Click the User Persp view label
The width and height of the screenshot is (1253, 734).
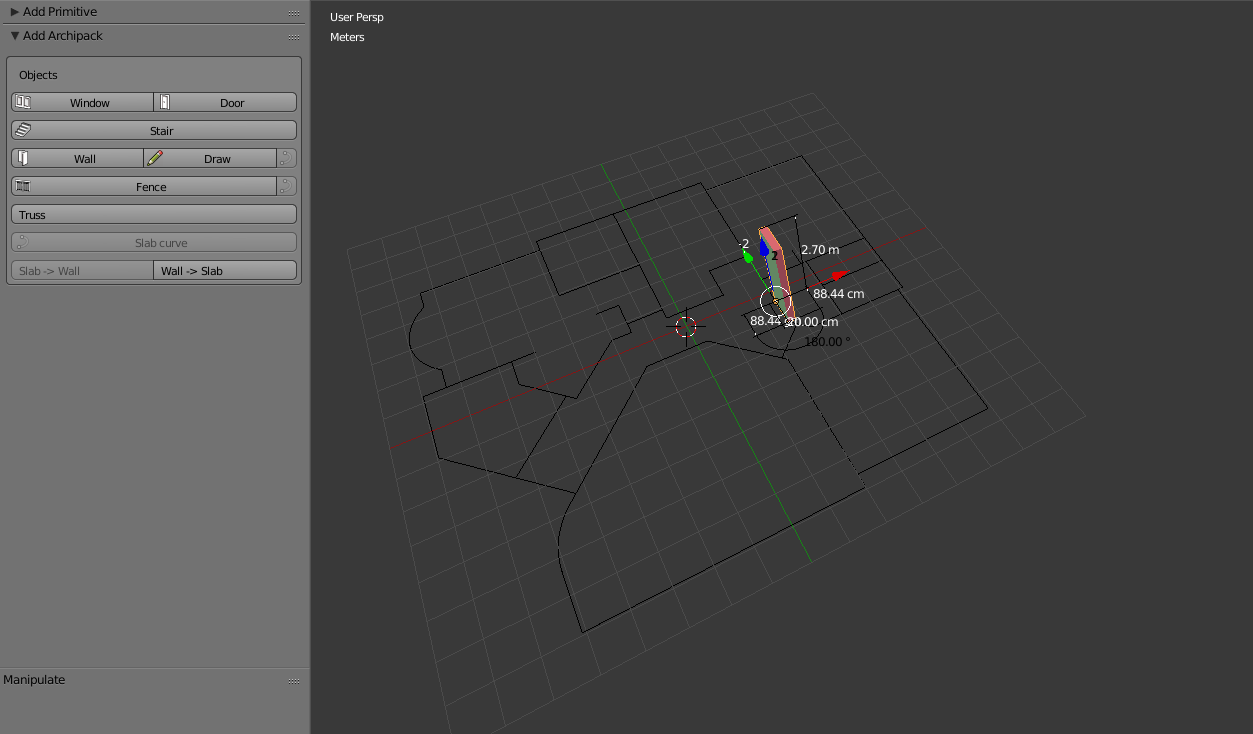[x=357, y=17]
